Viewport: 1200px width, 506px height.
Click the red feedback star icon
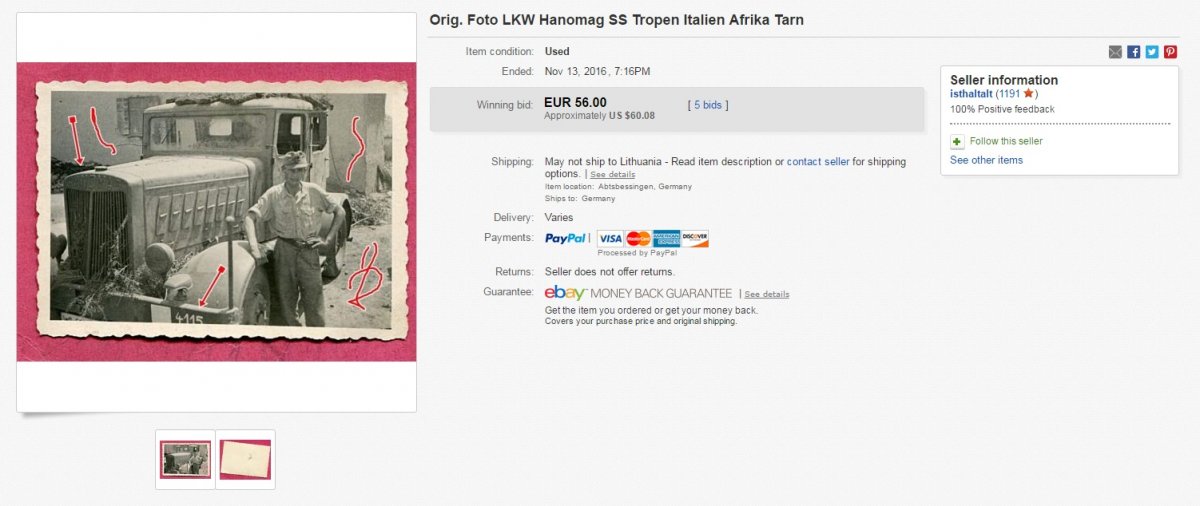click(1028, 94)
